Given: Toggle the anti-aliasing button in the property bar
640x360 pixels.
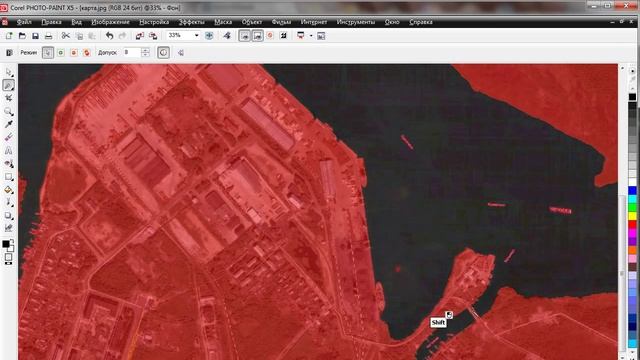Looking at the screenshot, I should coord(163,53).
